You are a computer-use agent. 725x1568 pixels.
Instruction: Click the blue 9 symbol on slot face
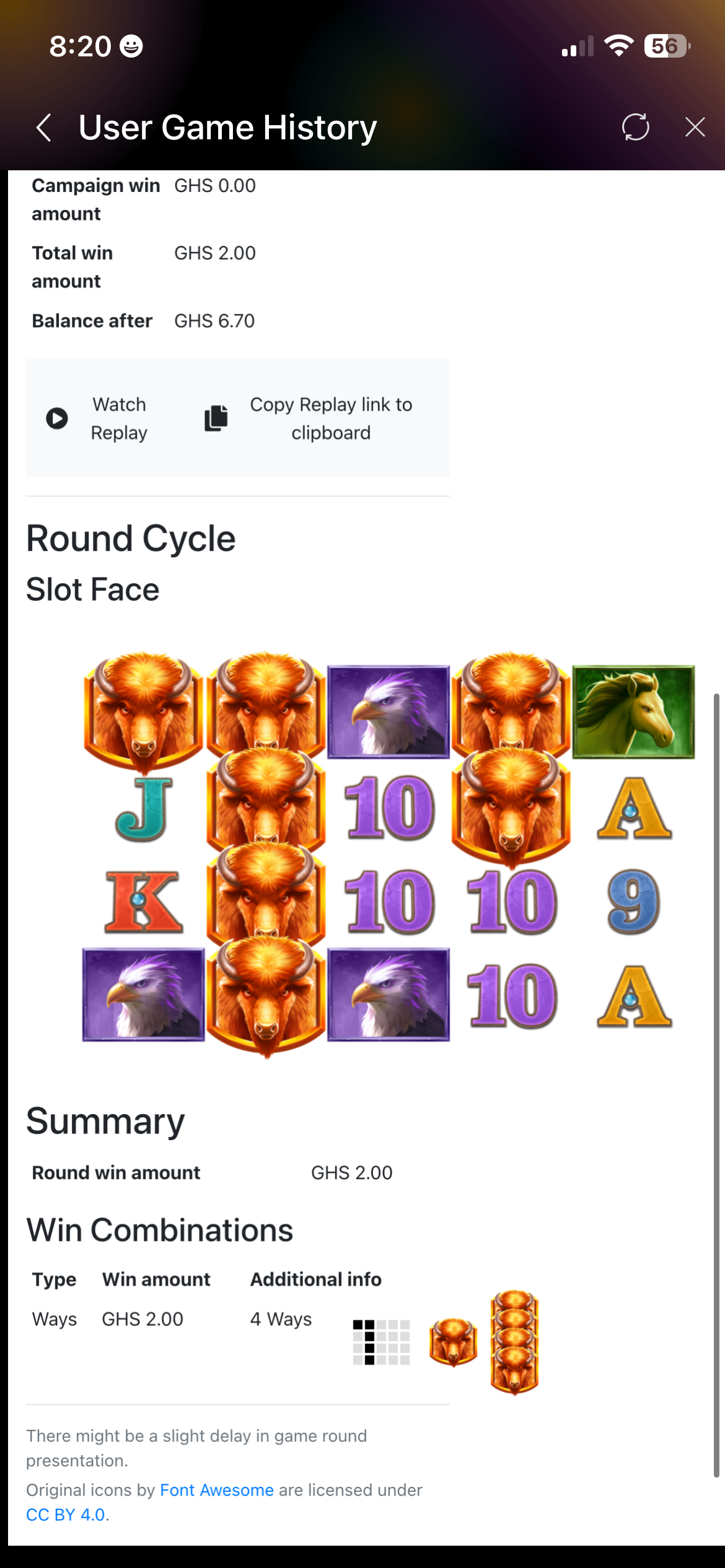(x=633, y=901)
